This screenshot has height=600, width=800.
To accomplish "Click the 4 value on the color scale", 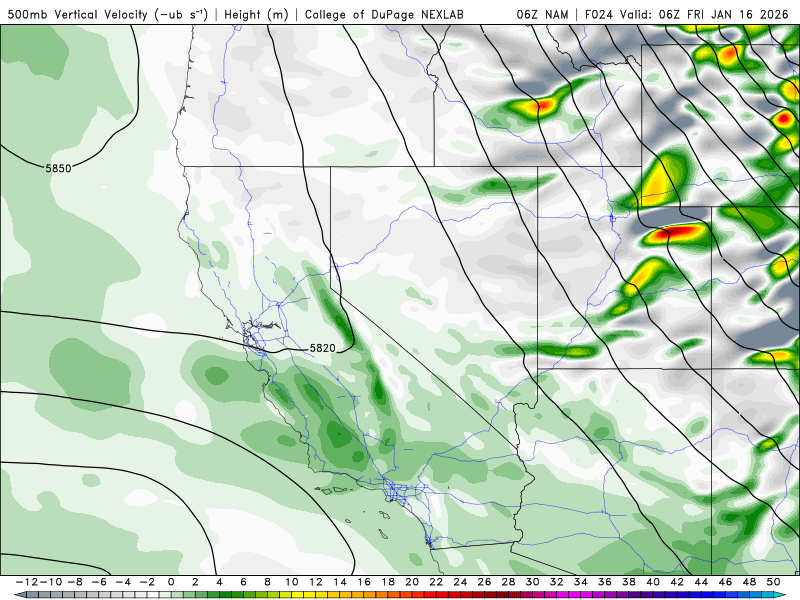I will pyautogui.click(x=219, y=582).
